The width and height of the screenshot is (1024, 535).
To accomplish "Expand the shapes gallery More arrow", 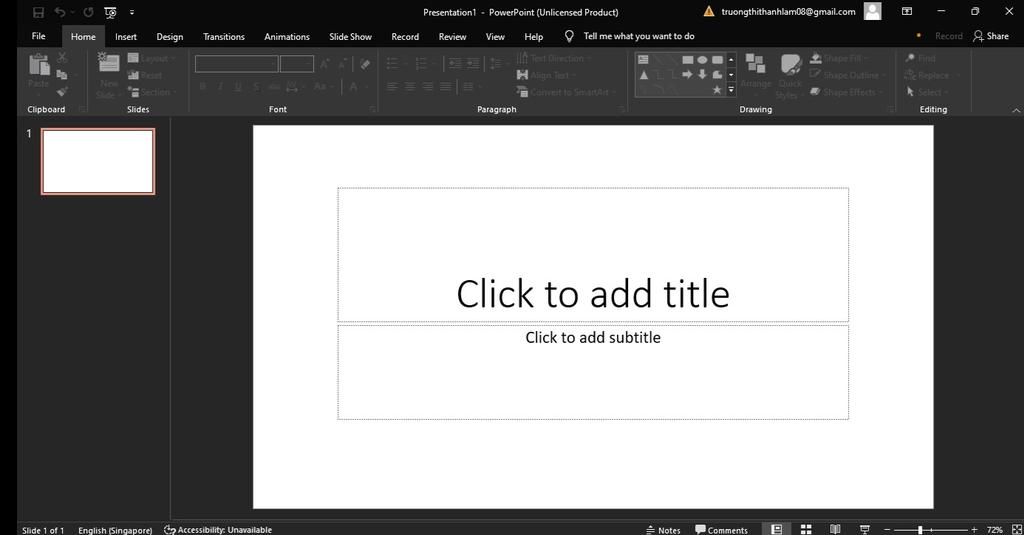I will coord(731,89).
